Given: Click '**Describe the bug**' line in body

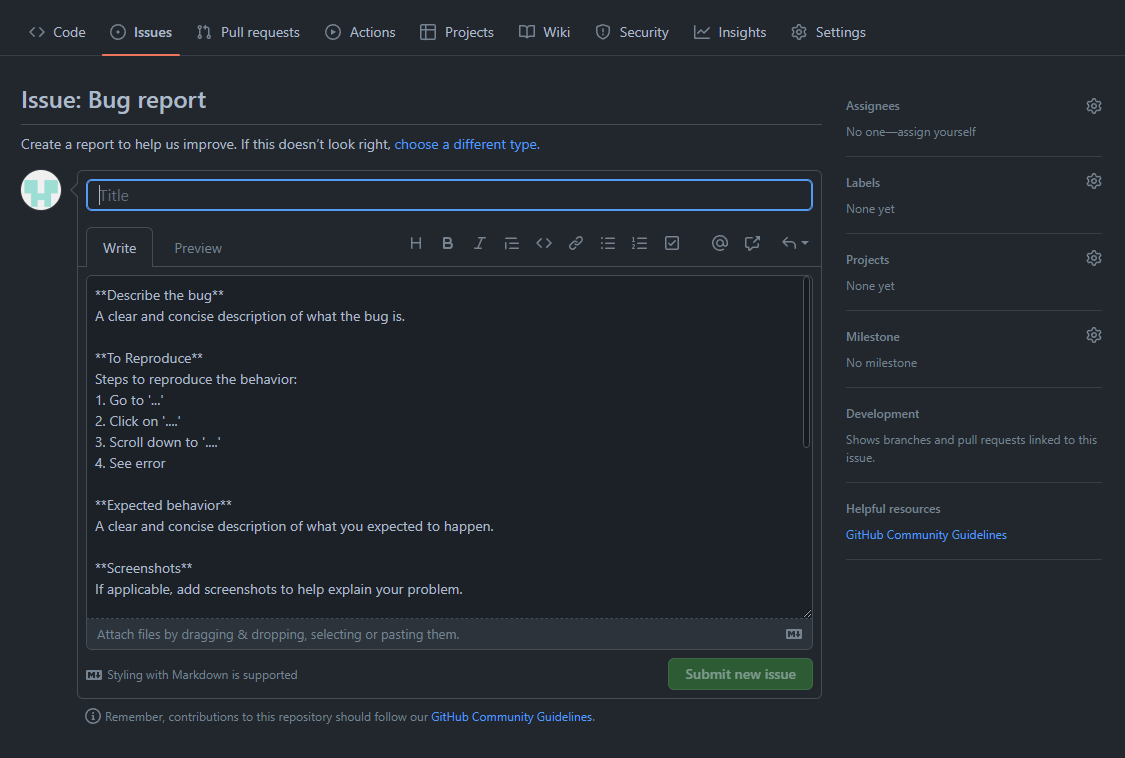Looking at the screenshot, I should click(x=159, y=295).
